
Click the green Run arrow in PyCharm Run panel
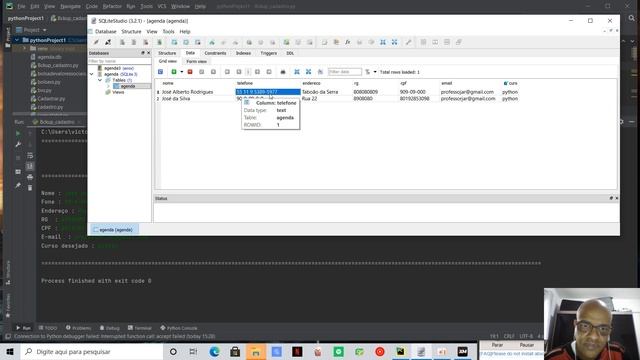click(18, 133)
